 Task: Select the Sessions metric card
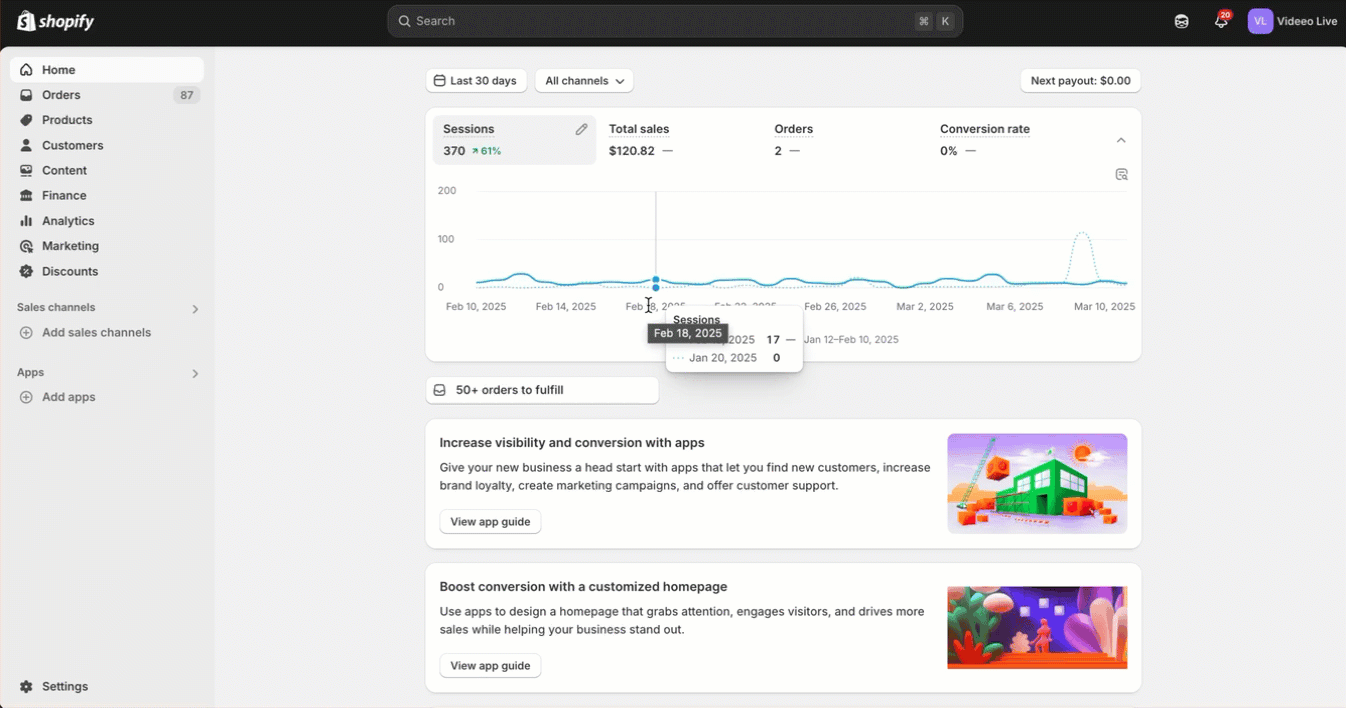pyautogui.click(x=514, y=140)
